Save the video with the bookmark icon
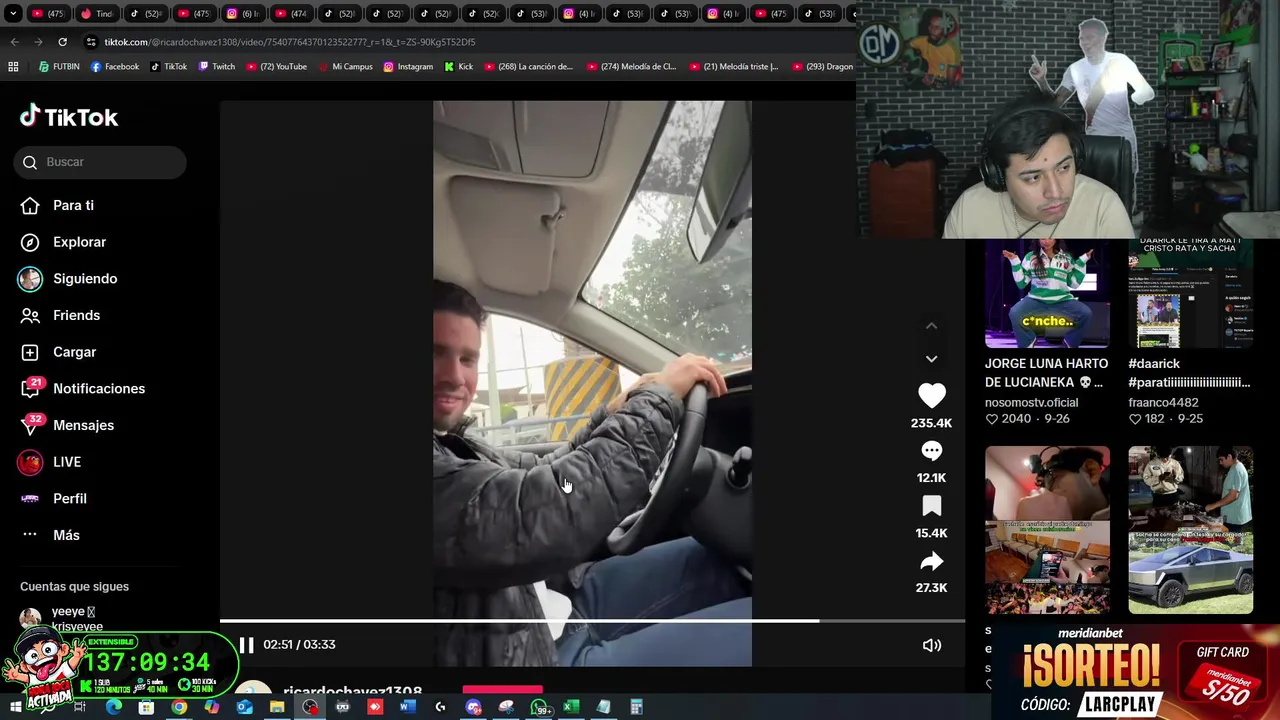This screenshot has height=720, width=1280. point(931,506)
